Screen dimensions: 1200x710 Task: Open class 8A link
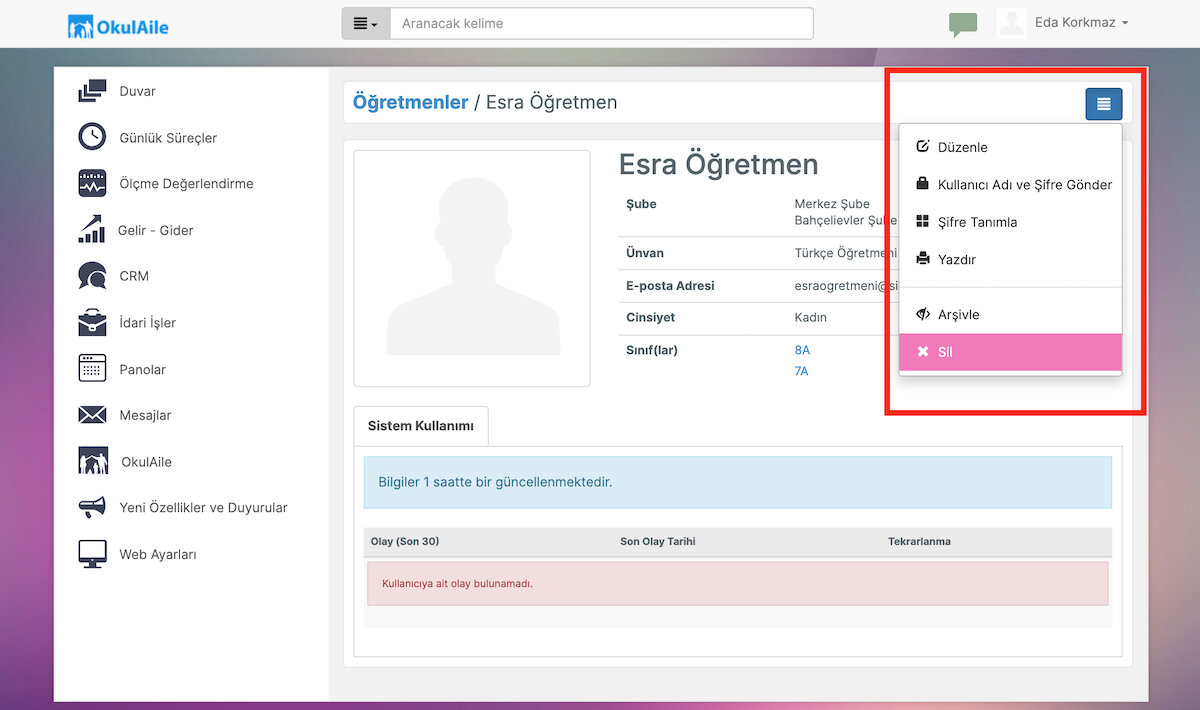point(802,350)
